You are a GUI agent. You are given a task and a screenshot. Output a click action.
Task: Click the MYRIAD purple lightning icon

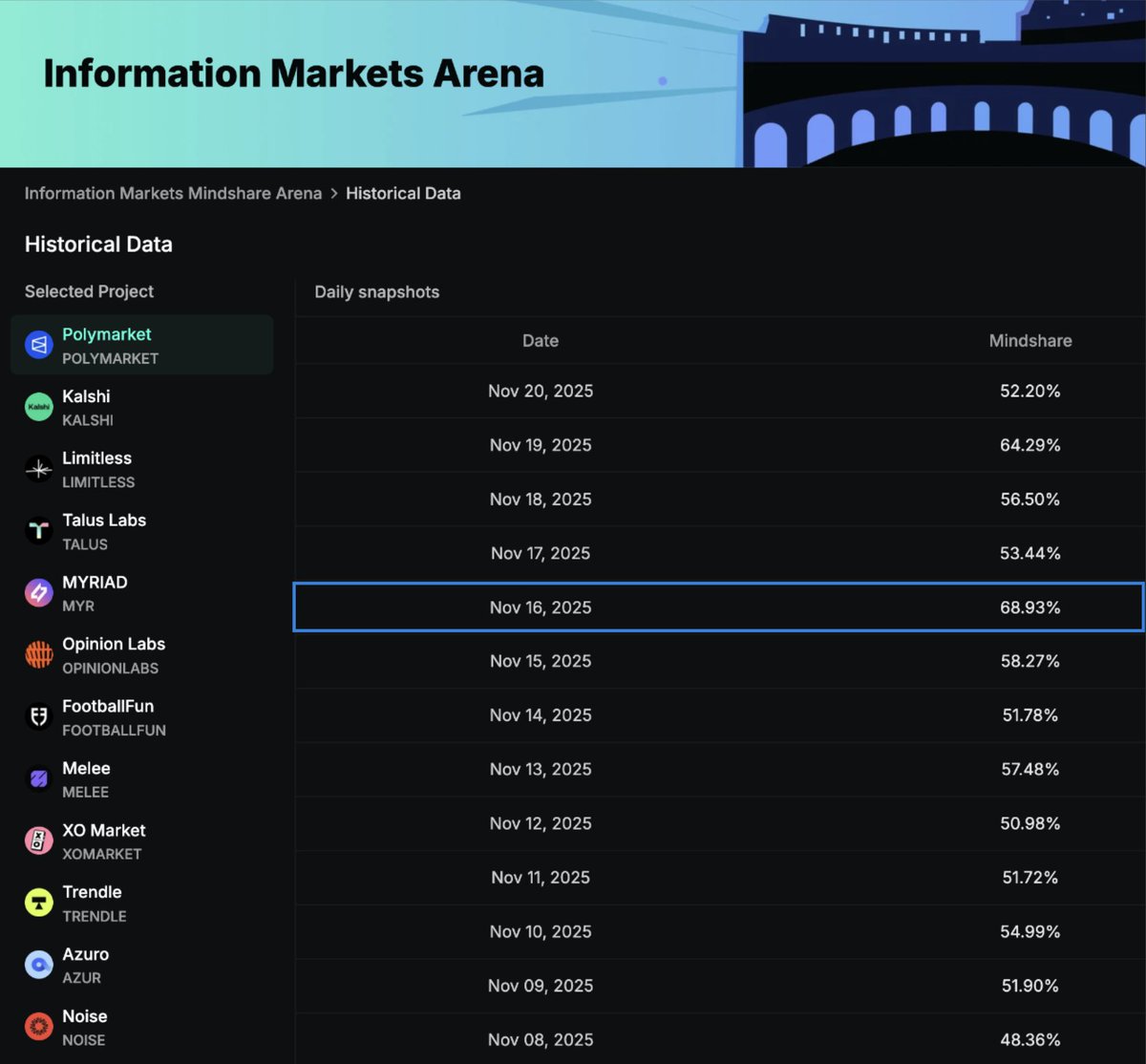point(38,592)
